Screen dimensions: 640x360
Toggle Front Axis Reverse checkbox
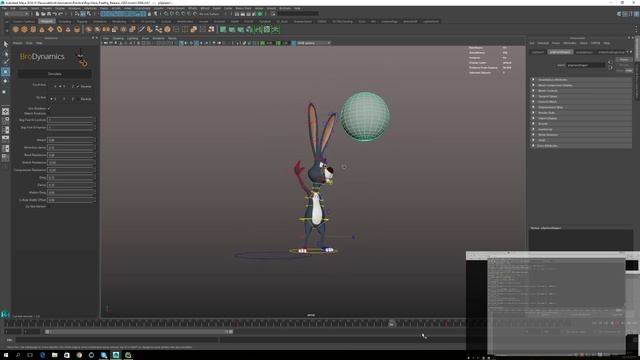point(78,86)
